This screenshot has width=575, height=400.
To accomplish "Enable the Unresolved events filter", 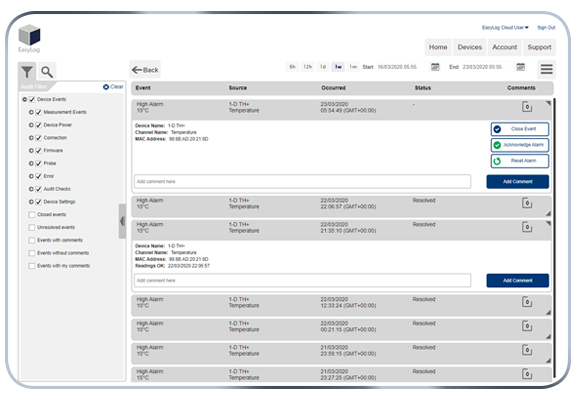I will [x=32, y=227].
